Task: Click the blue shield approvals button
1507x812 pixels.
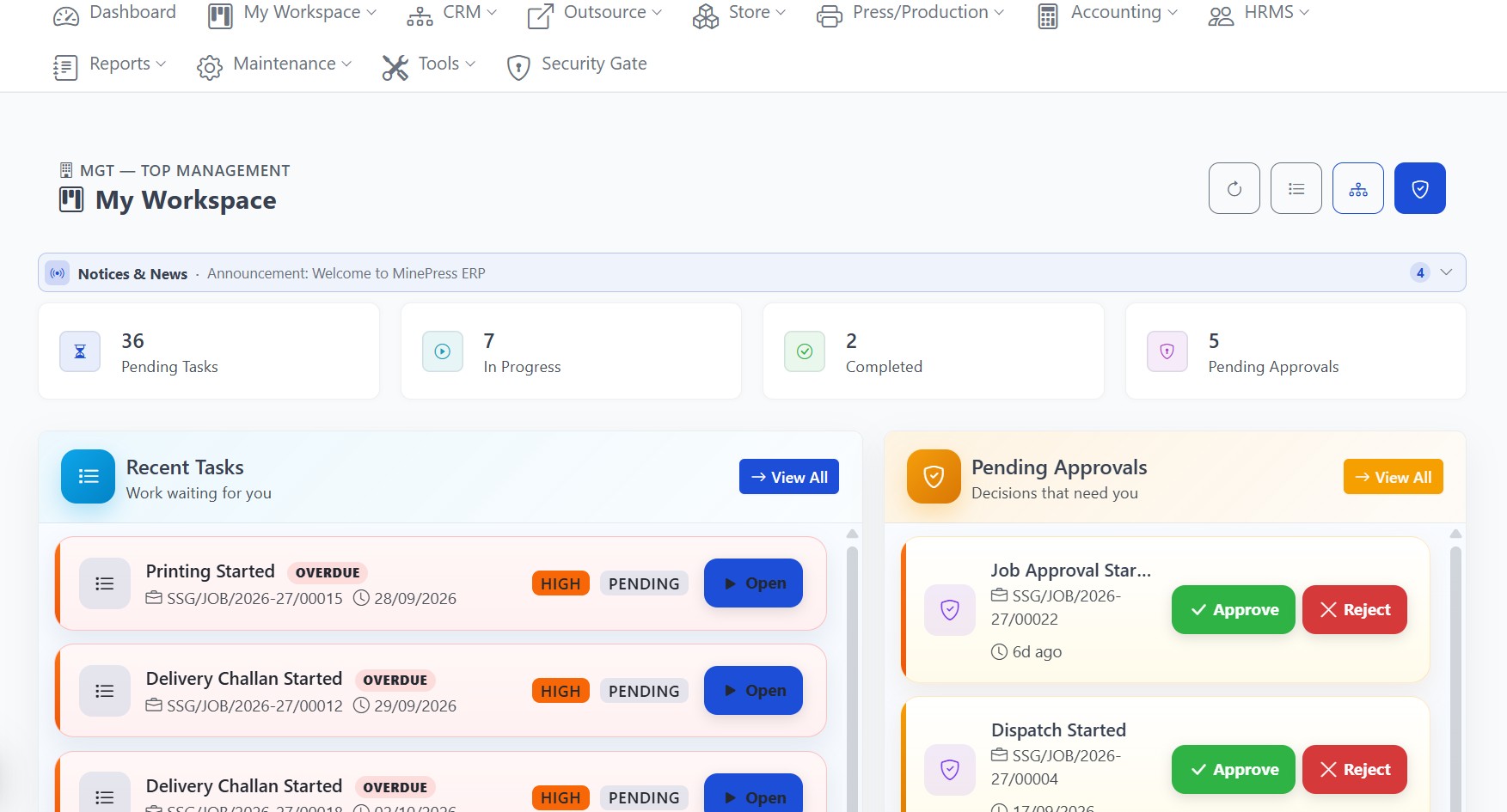Action: 1420,188
